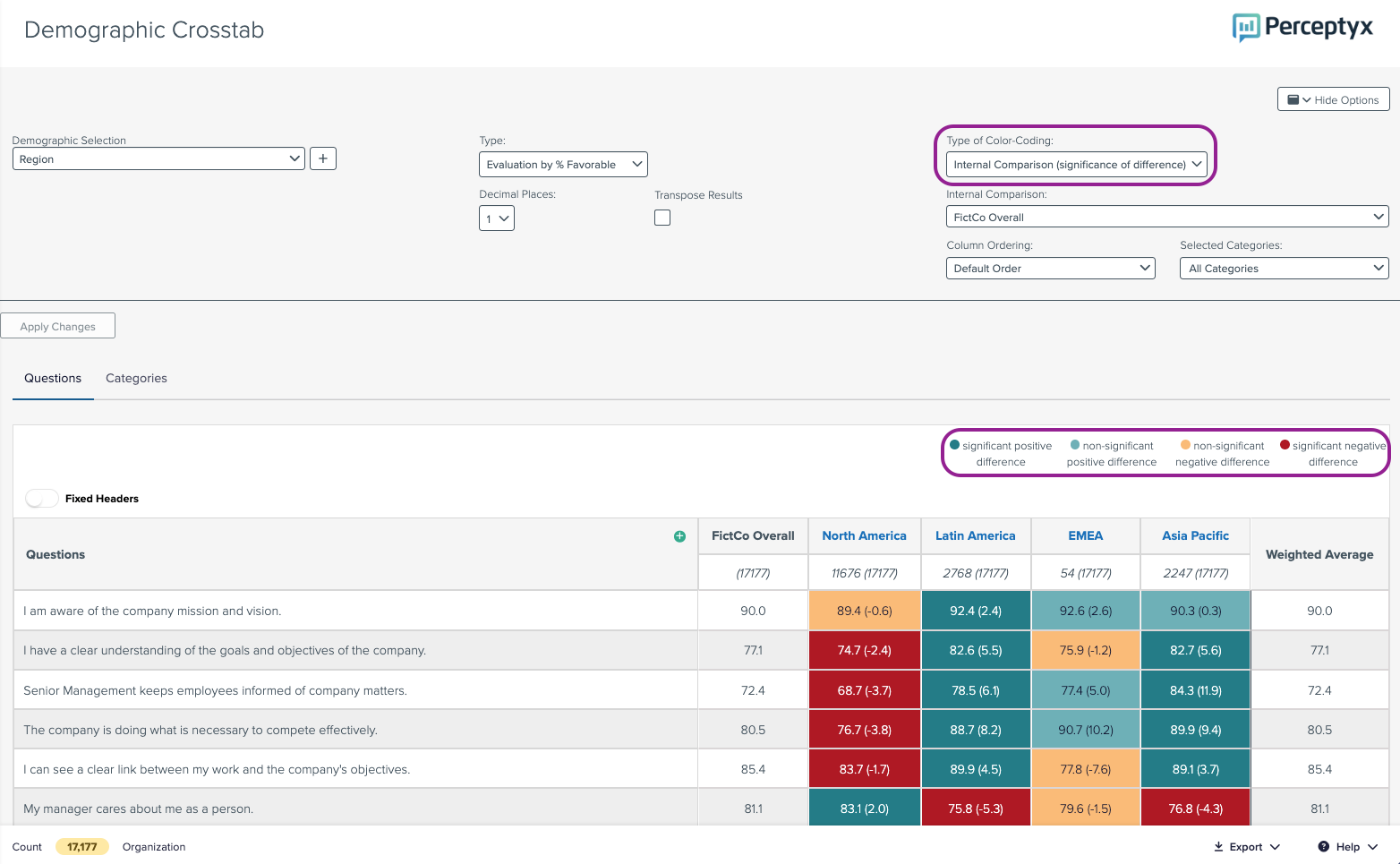
Task: Open the Column Ordering Default Order dropdown
Action: point(1051,268)
